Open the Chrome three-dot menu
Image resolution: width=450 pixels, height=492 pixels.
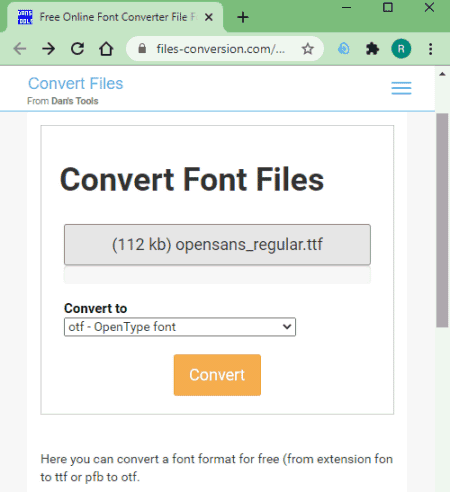(431, 49)
